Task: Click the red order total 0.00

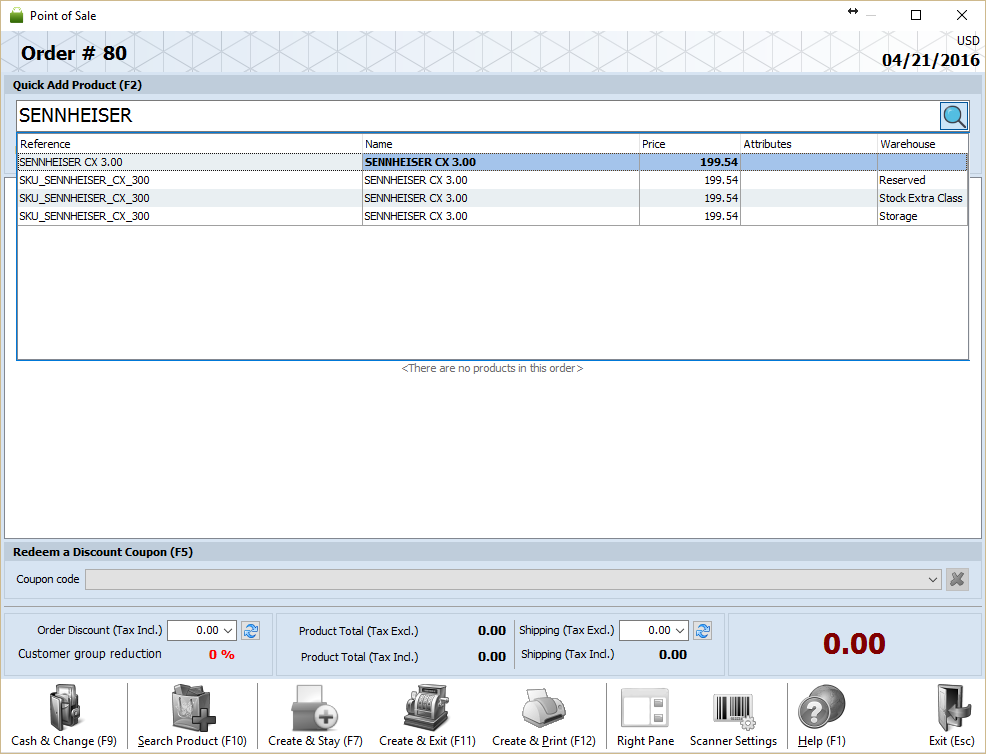Action: (854, 644)
